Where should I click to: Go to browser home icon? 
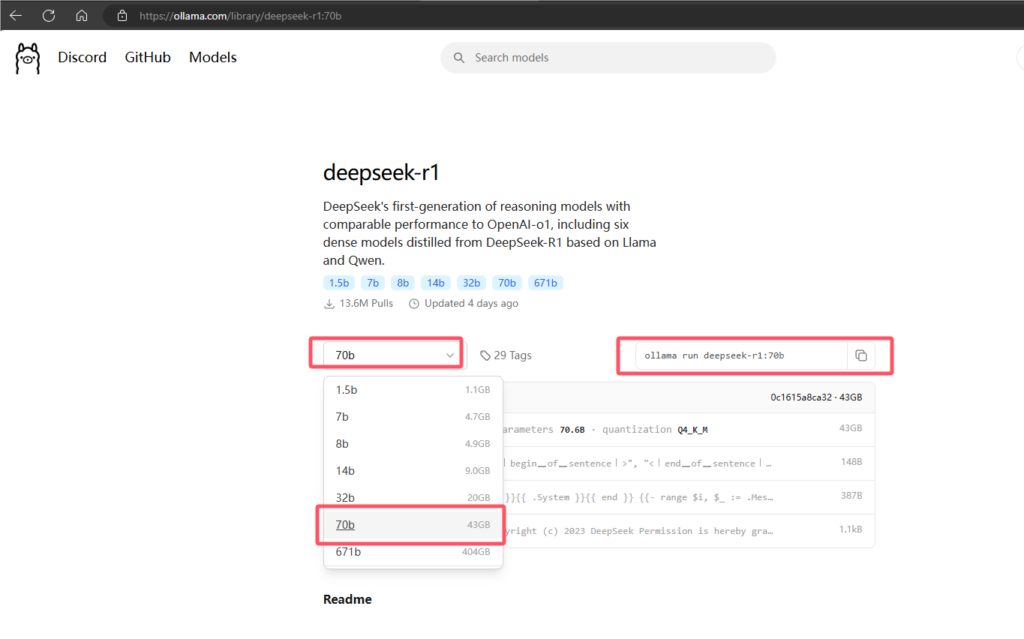(x=81, y=16)
